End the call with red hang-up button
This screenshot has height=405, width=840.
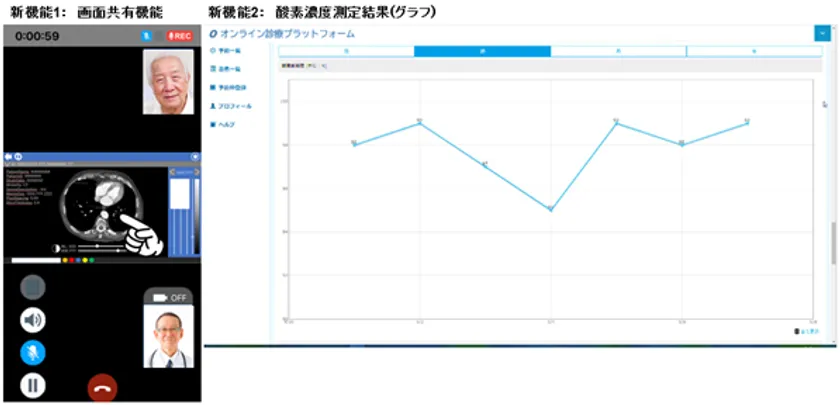tap(102, 389)
